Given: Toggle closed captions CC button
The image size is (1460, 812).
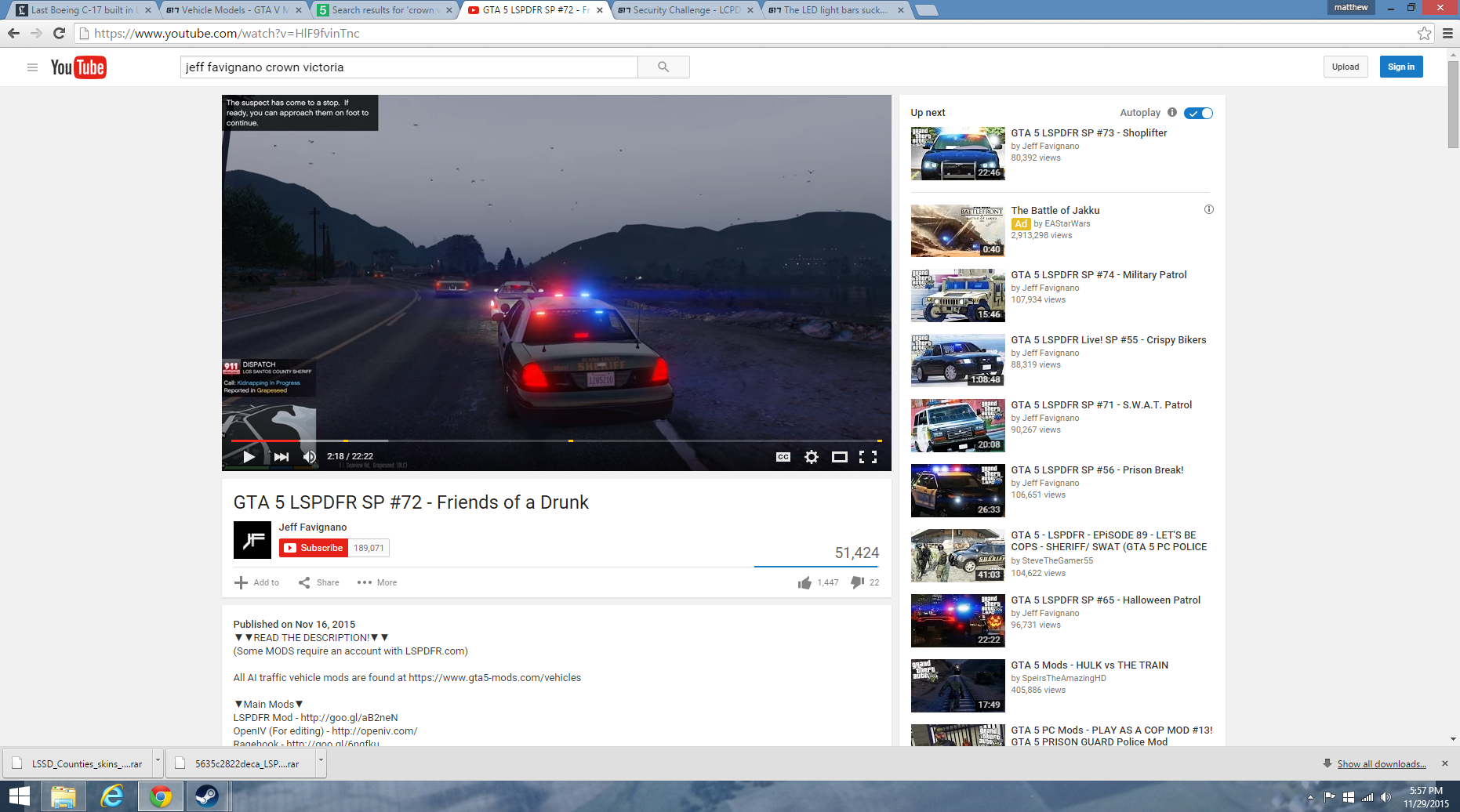Looking at the screenshot, I should tap(783, 457).
